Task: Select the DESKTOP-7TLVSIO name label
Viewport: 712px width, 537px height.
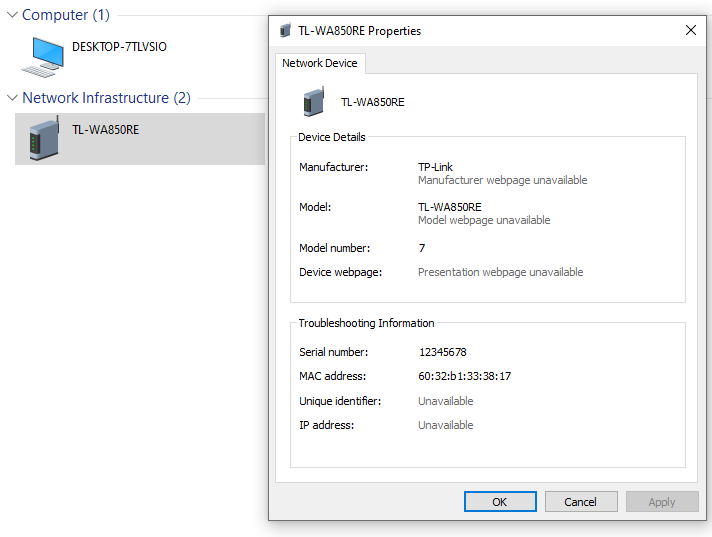Action: (119, 47)
